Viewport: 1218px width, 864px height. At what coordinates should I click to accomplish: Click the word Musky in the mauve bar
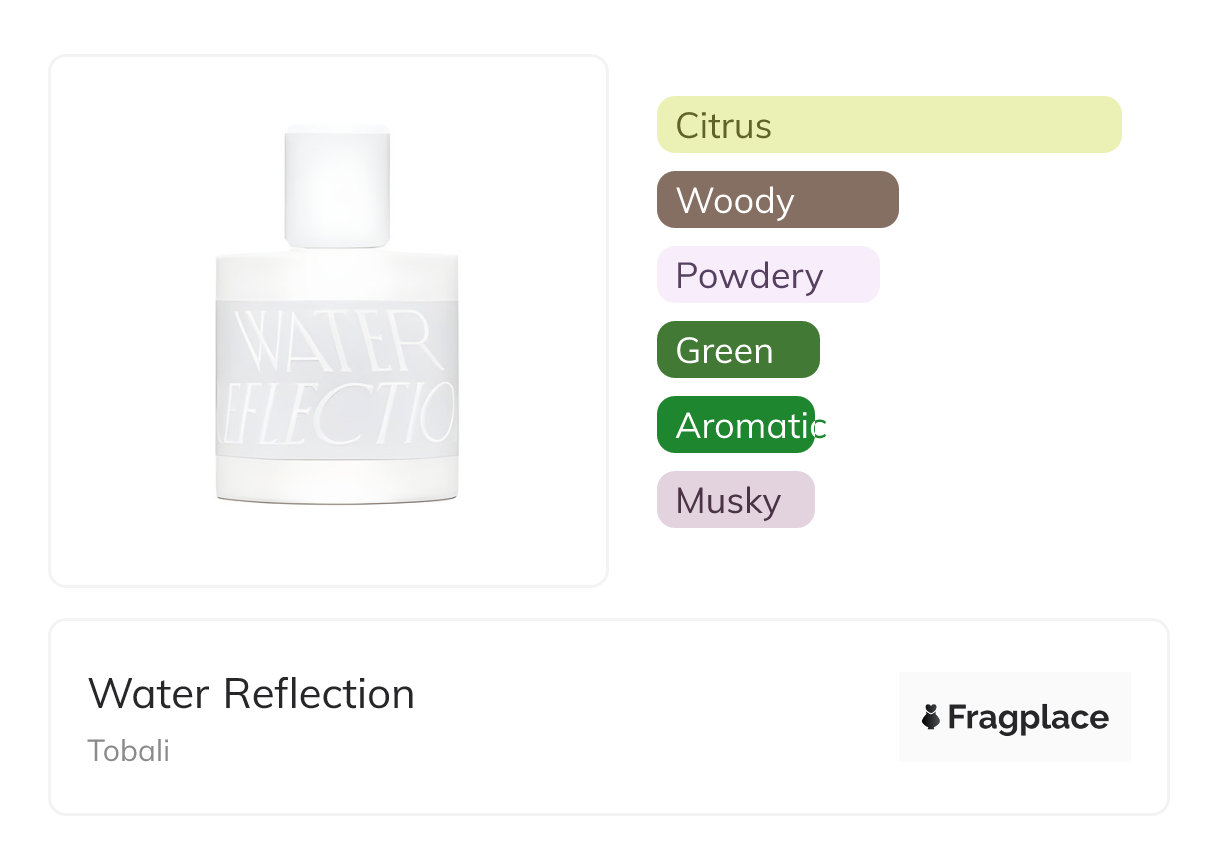coord(728,501)
